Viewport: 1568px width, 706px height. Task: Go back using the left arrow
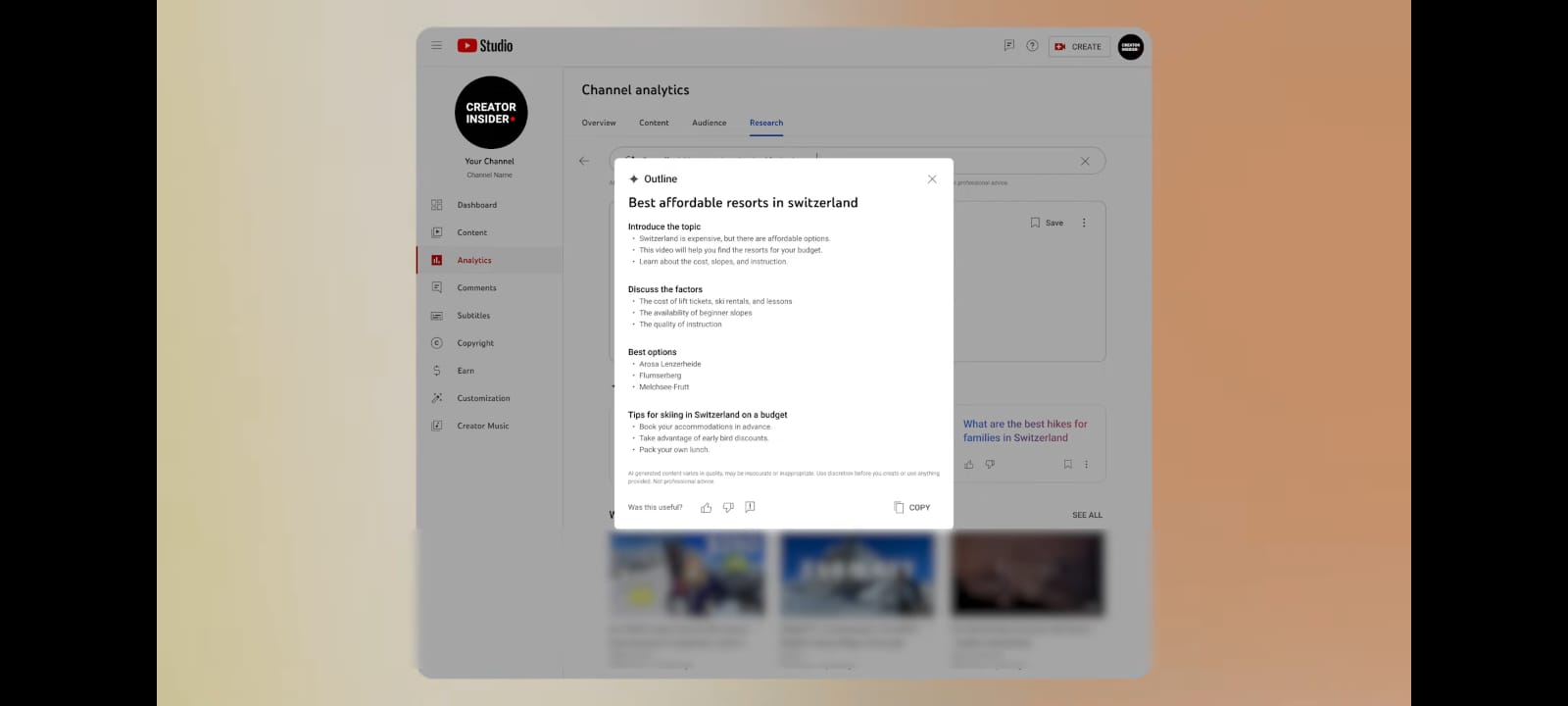584,161
